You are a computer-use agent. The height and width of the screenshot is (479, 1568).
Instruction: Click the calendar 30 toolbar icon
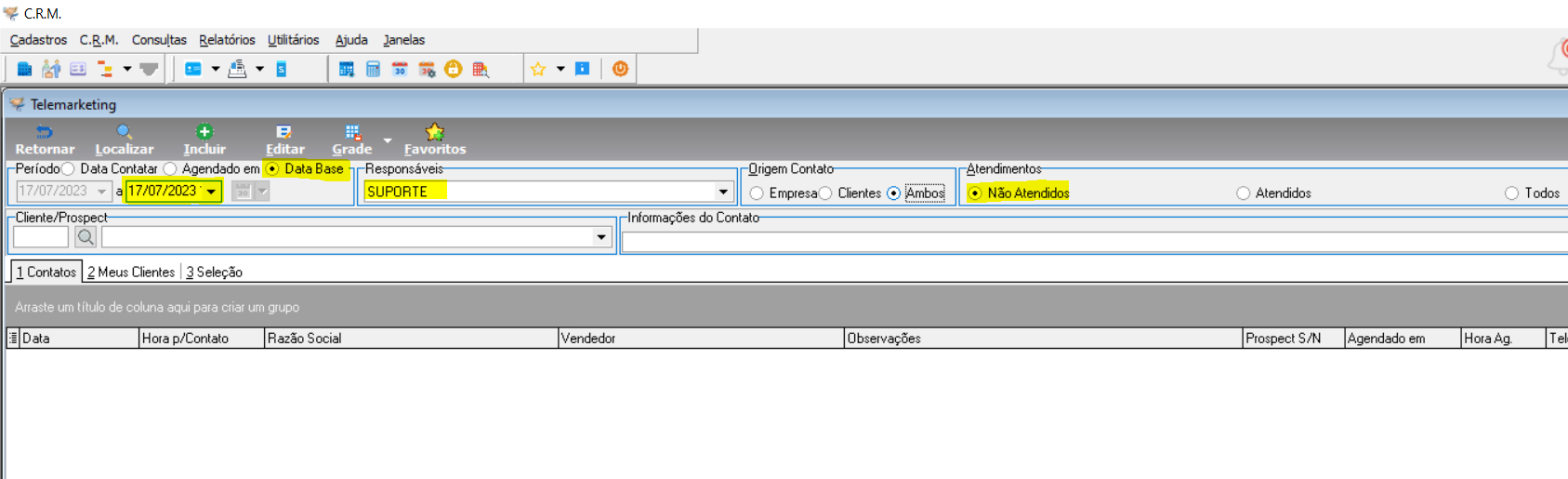point(400,69)
